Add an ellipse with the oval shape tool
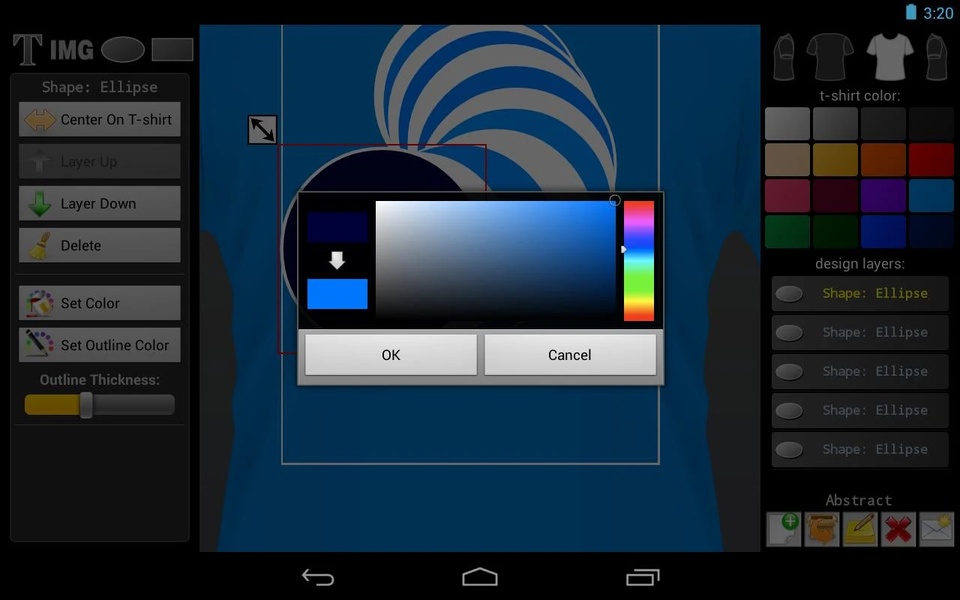Screen dimensions: 960x600 point(122,50)
